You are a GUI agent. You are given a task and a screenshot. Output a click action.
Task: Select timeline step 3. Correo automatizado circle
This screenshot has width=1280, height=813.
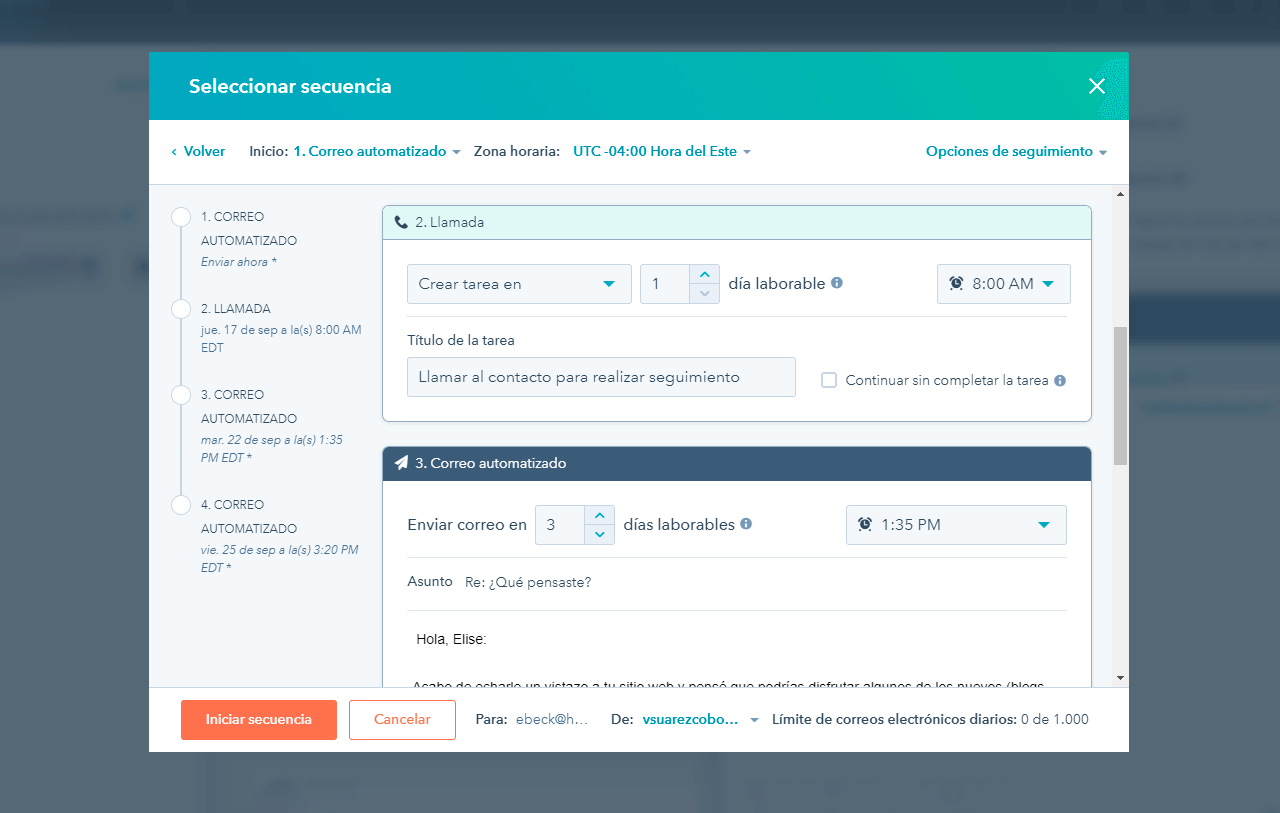[181, 395]
